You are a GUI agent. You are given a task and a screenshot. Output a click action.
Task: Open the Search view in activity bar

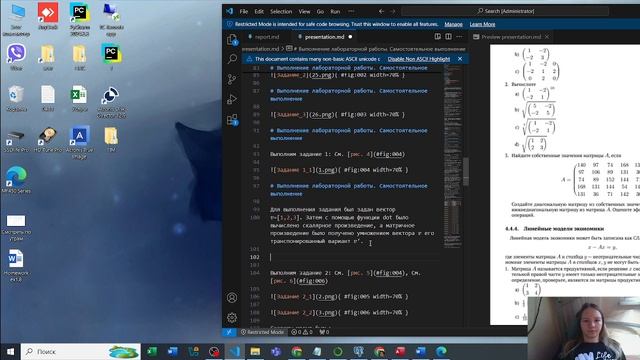pos(232,59)
